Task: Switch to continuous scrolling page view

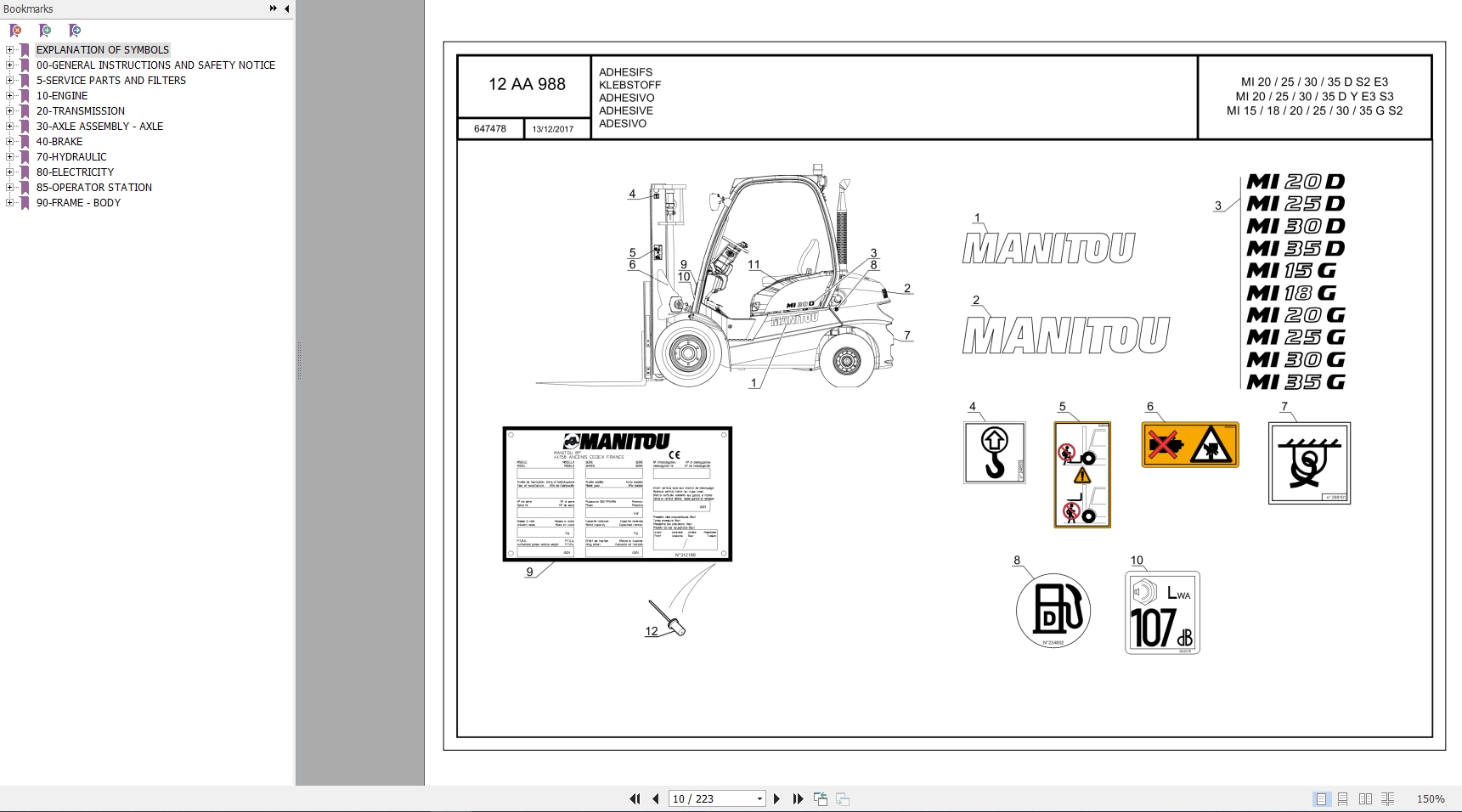Action: [x=1343, y=798]
